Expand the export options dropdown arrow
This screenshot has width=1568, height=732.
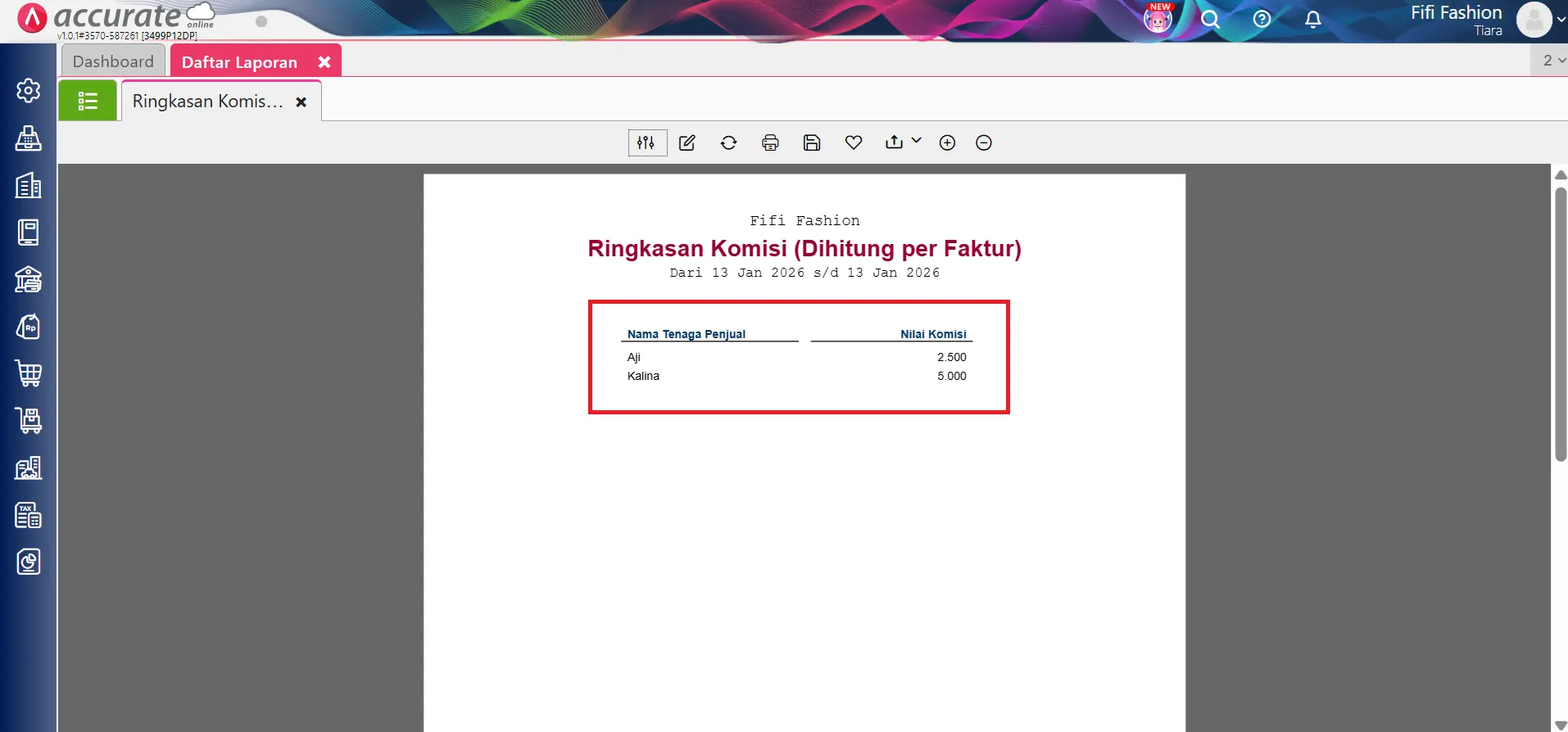(x=917, y=141)
